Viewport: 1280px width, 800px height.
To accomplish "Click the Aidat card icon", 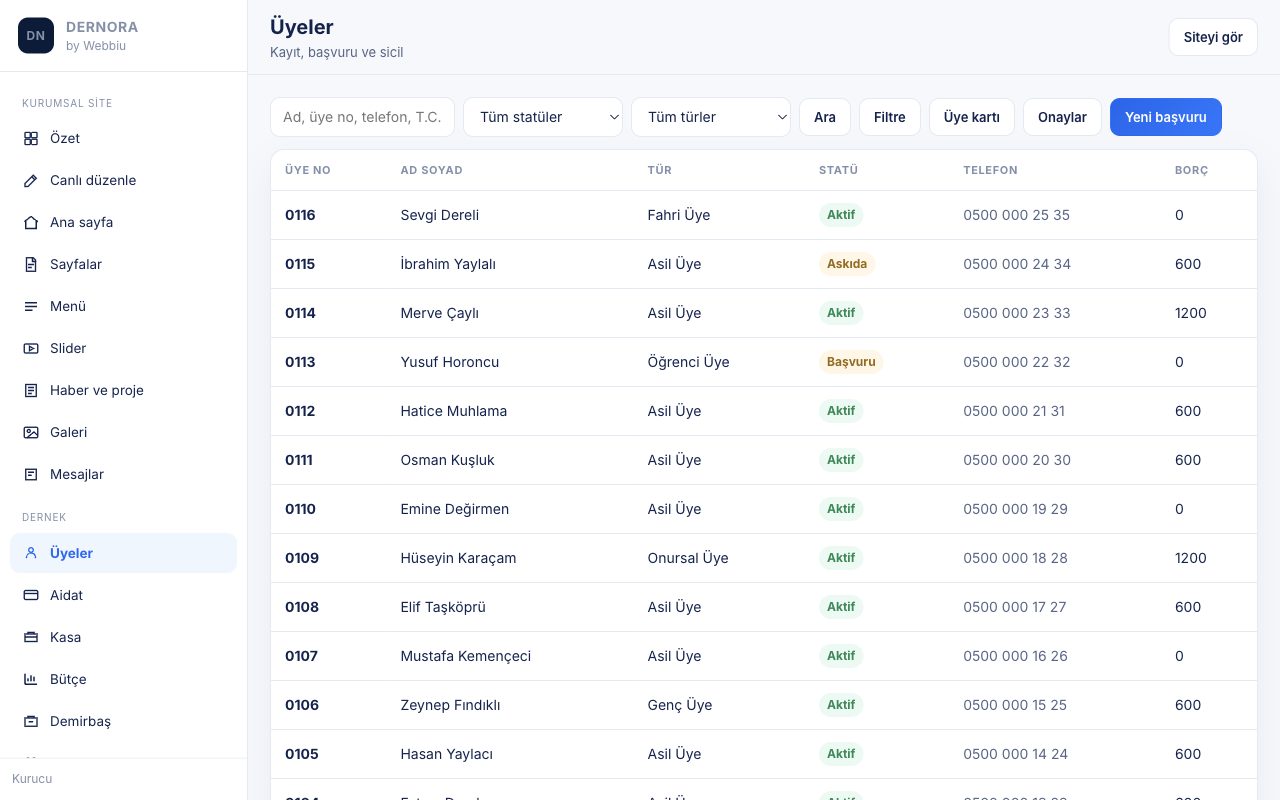I will 31,595.
